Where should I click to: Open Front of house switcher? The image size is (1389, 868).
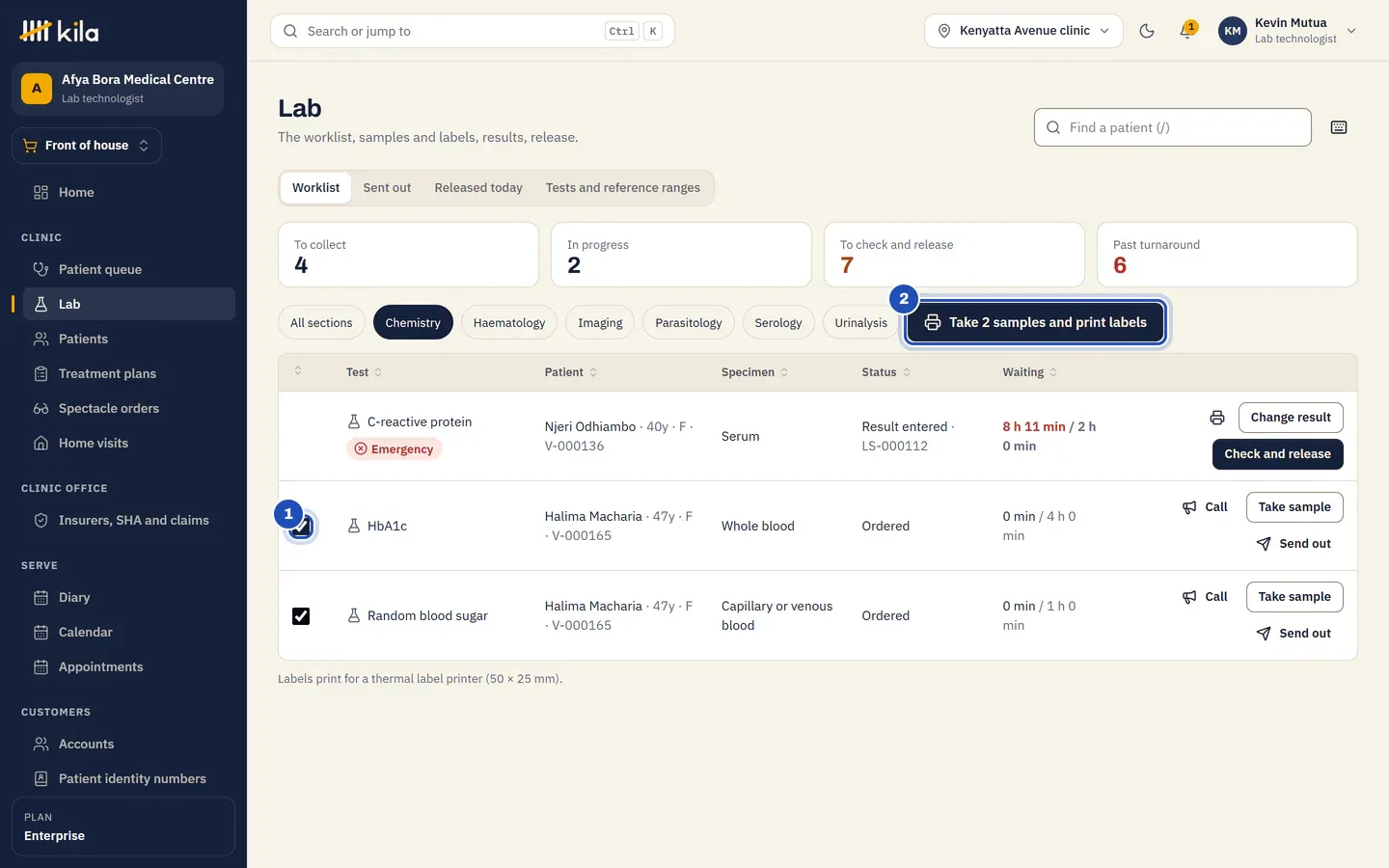click(87, 146)
